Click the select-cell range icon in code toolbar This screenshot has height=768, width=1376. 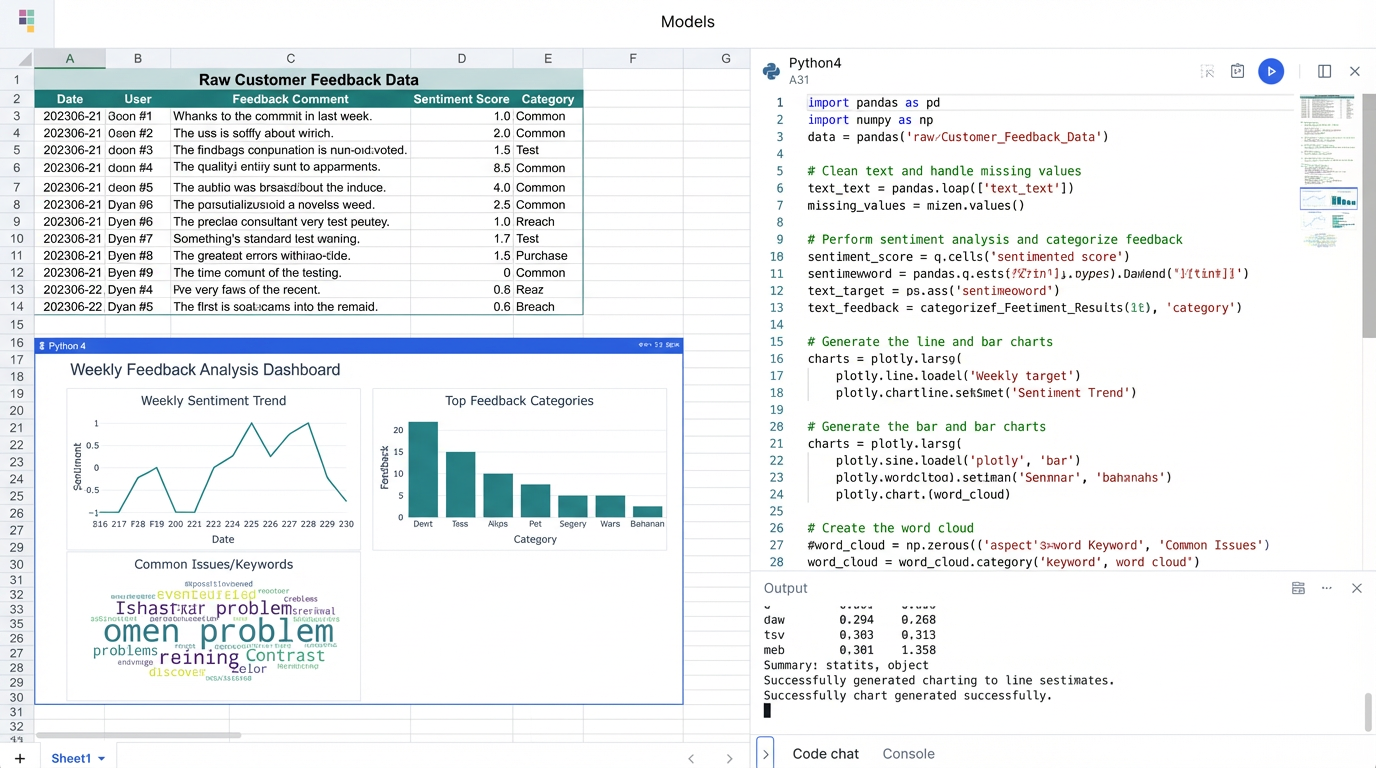1207,71
